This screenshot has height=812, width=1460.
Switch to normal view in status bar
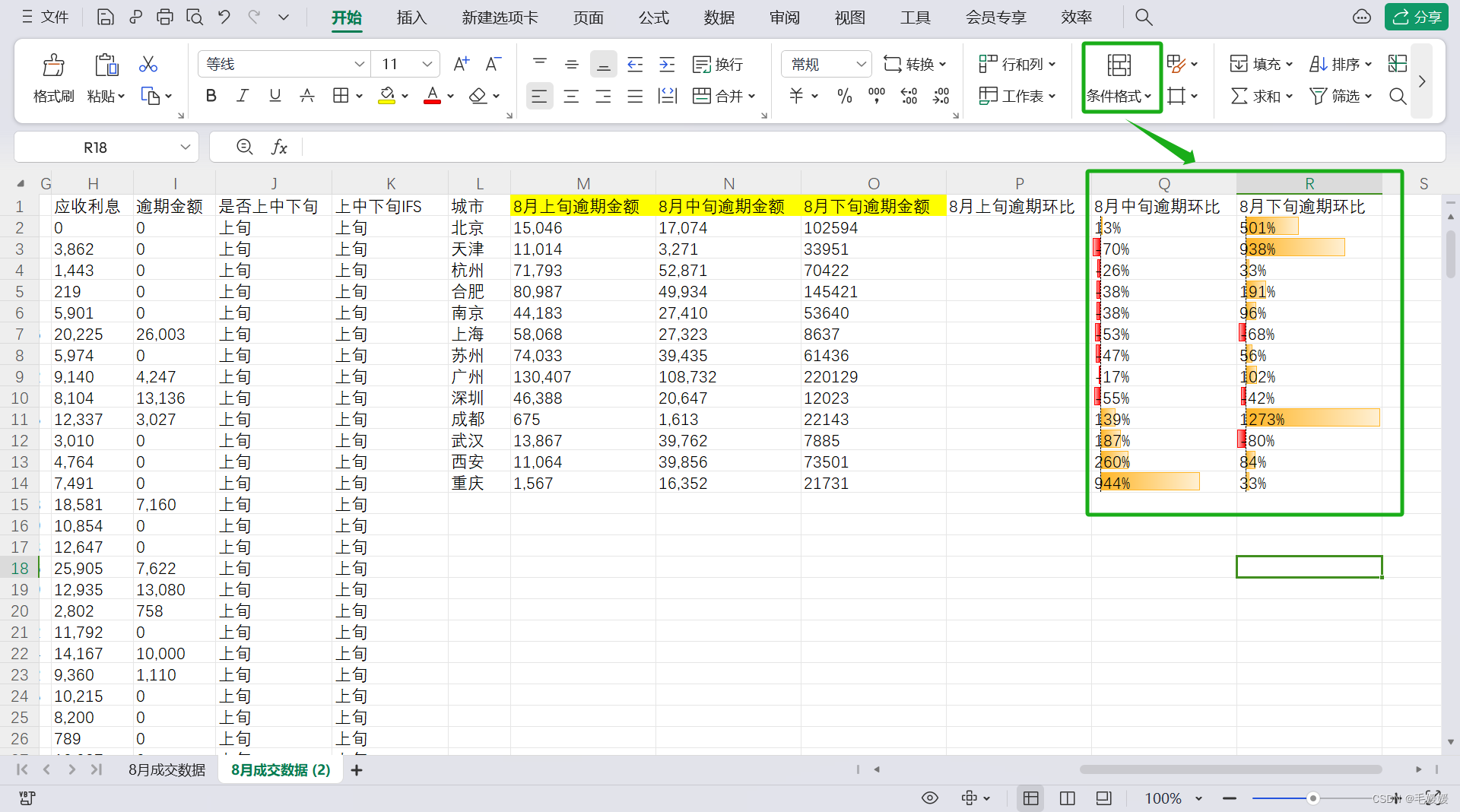pyautogui.click(x=1031, y=798)
